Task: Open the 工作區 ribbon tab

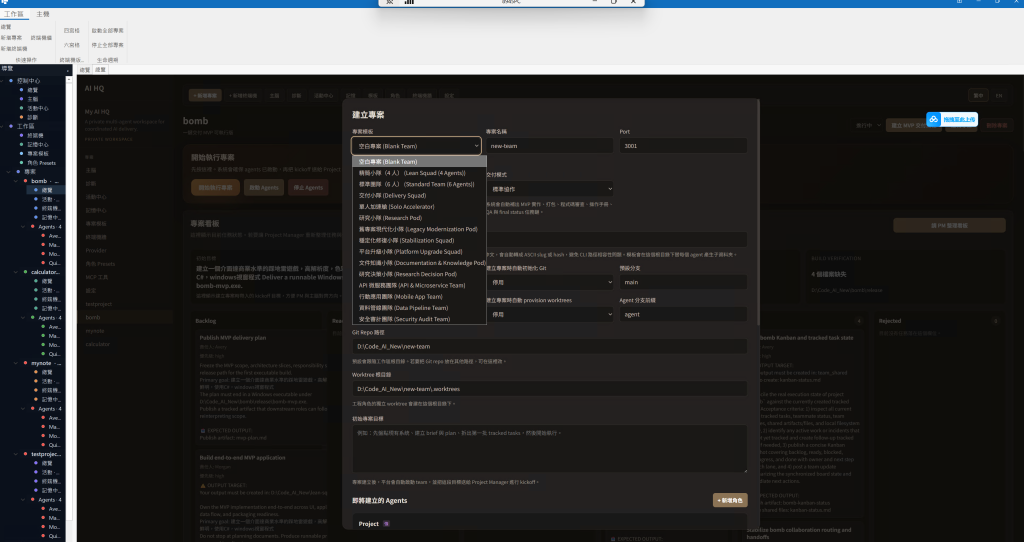Action: click(13, 15)
